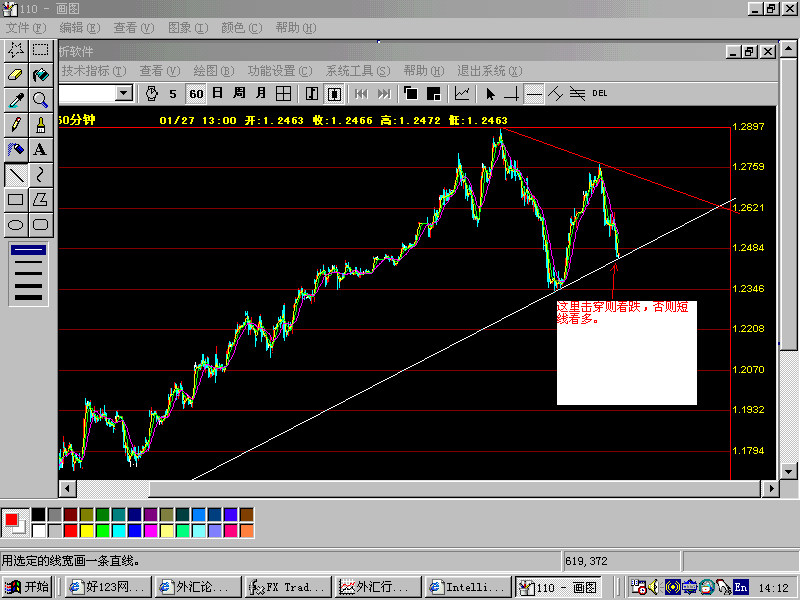The image size is (800, 600).
Task: Click the horizontal scrollbar right arrow
Action: (x=771, y=489)
